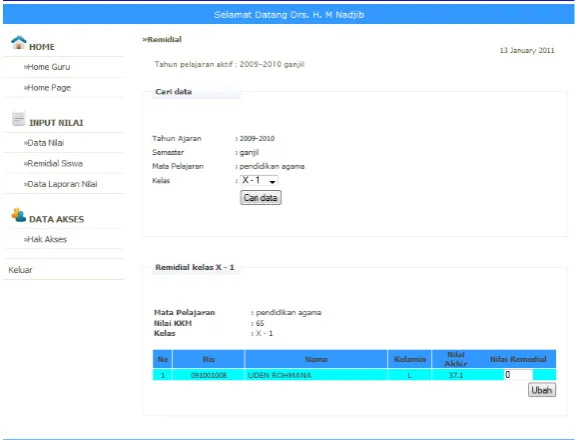Click the DATA AKSES section heading
The image size is (575, 440).
tap(56, 219)
